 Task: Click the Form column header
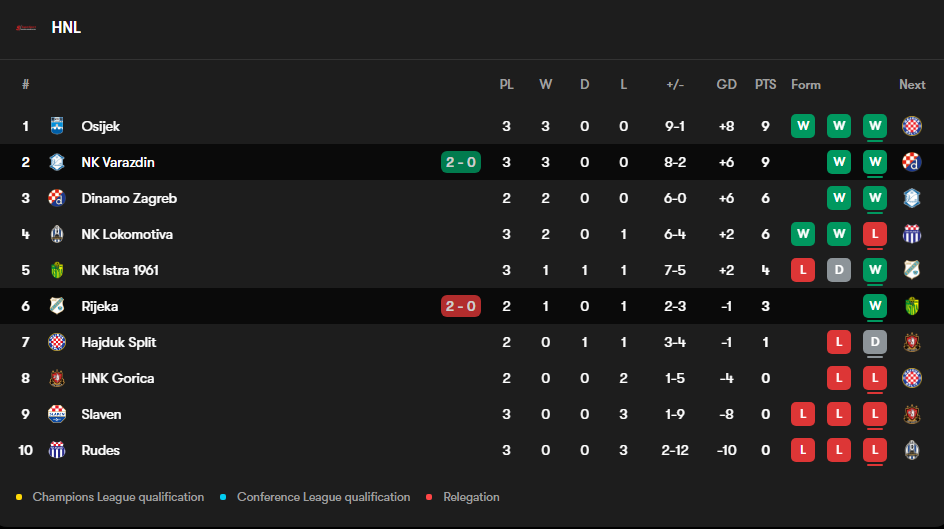[x=806, y=85]
